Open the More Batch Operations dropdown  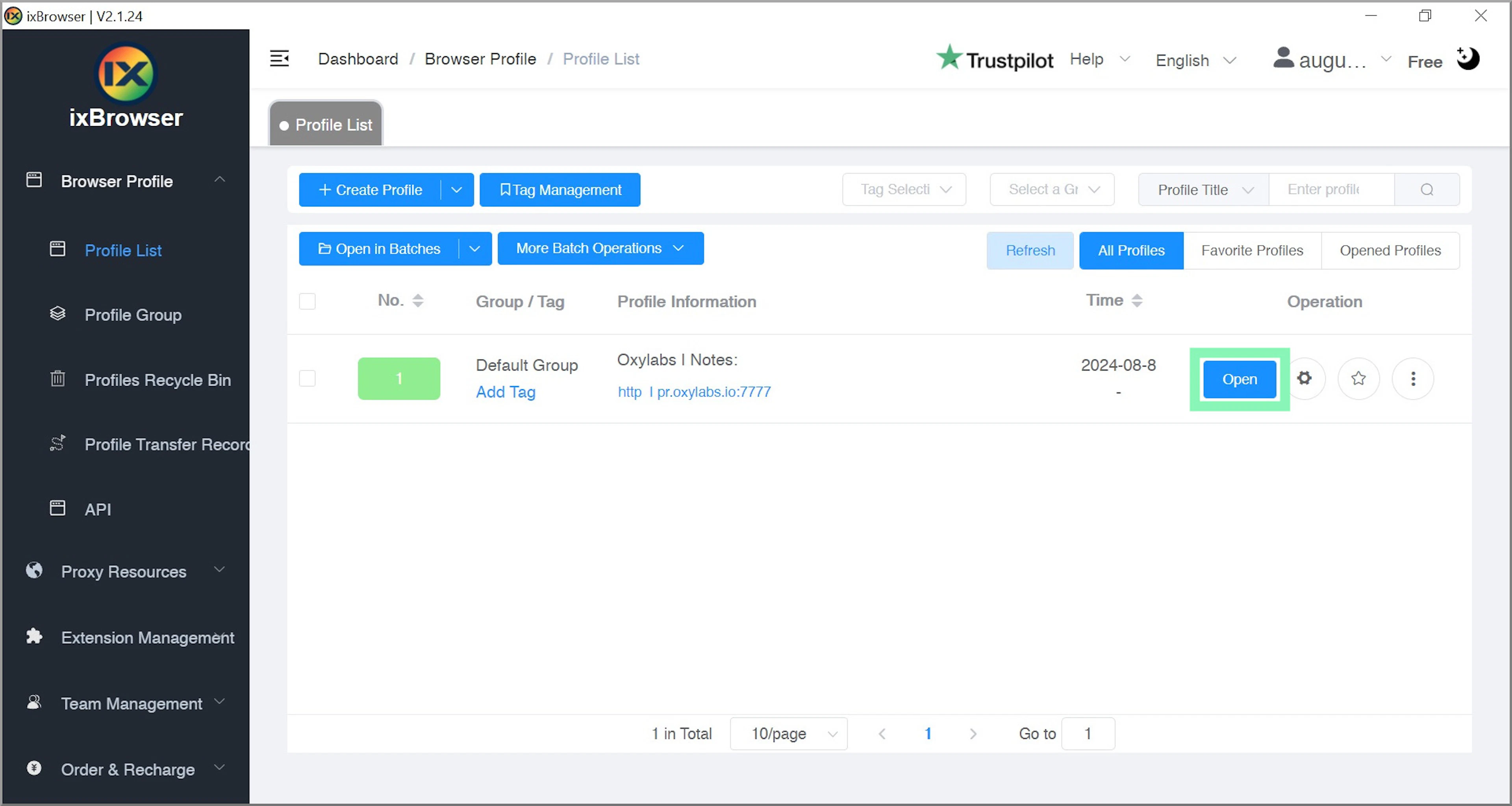[600, 248]
